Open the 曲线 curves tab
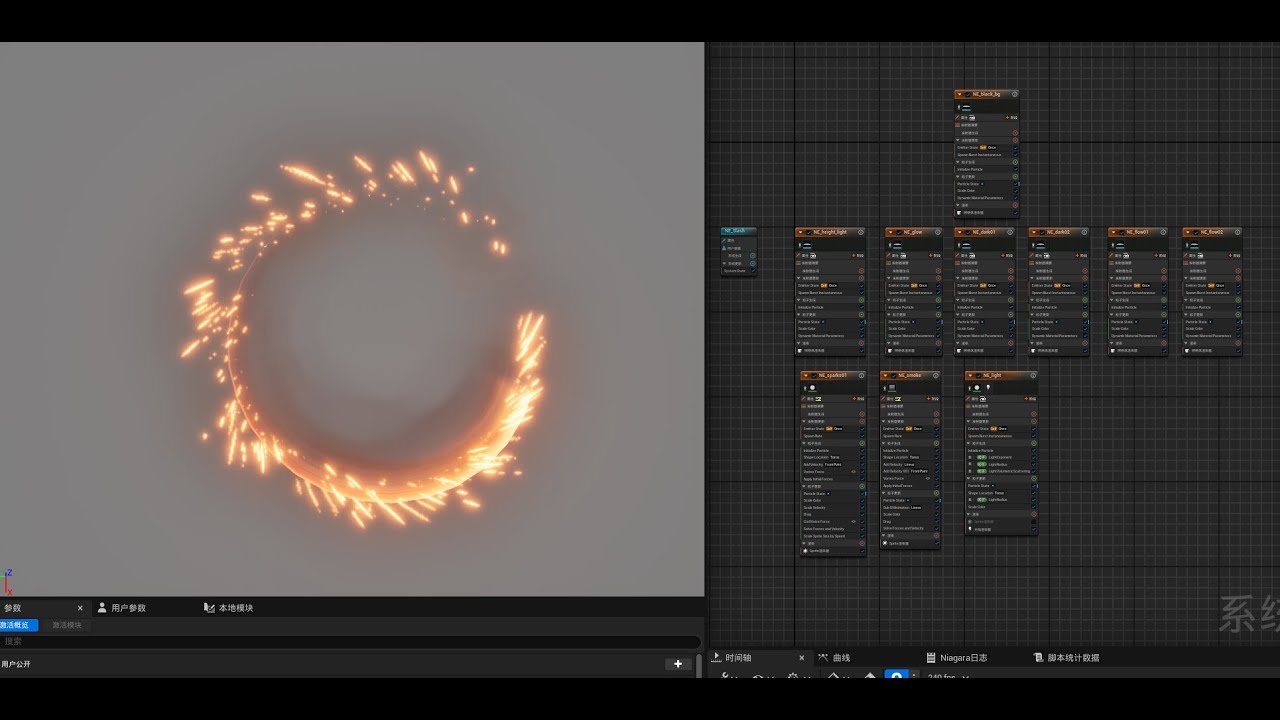The width and height of the screenshot is (1280, 720). [834, 658]
